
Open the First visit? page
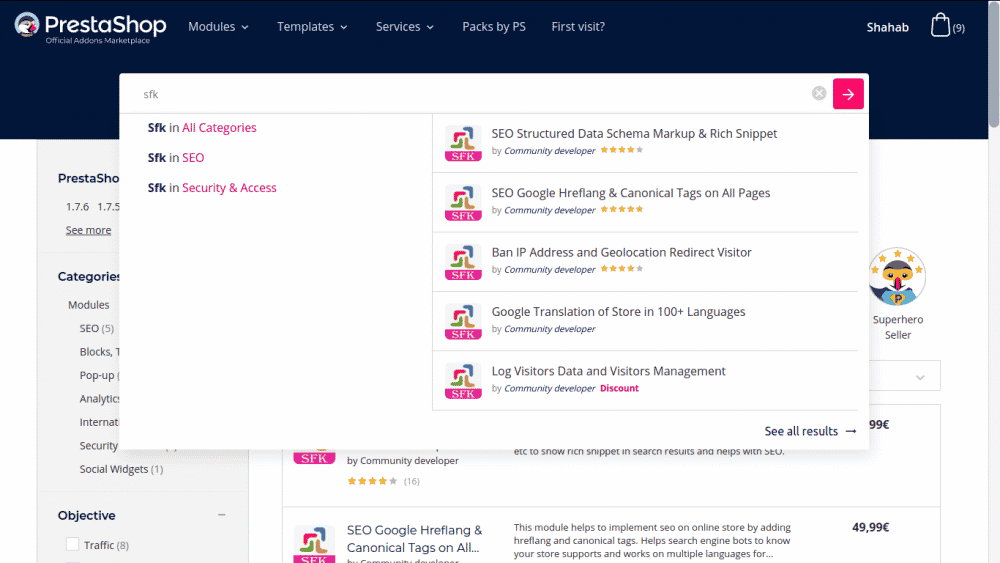(578, 27)
